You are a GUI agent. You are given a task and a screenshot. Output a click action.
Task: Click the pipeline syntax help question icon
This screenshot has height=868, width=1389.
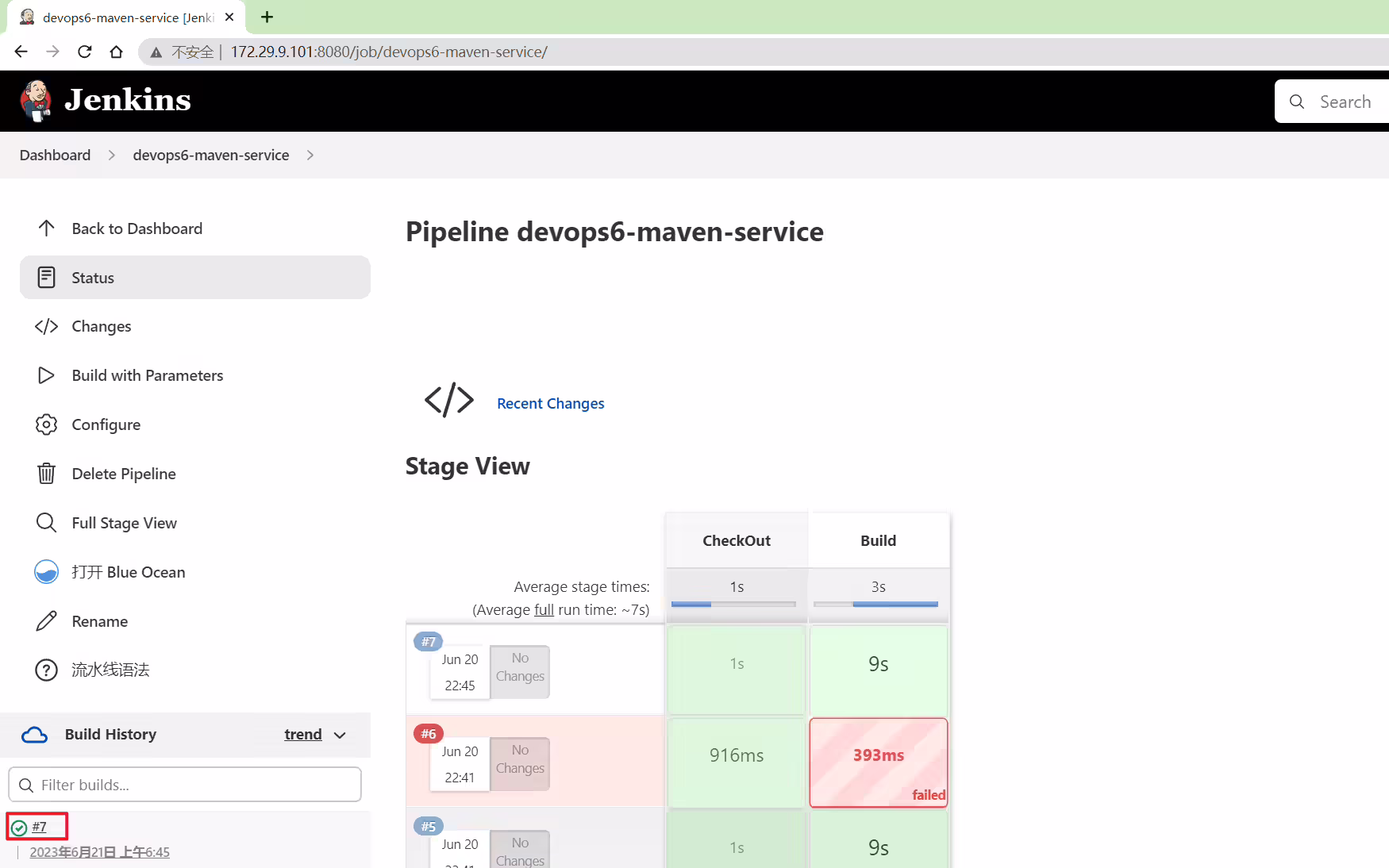(46, 670)
